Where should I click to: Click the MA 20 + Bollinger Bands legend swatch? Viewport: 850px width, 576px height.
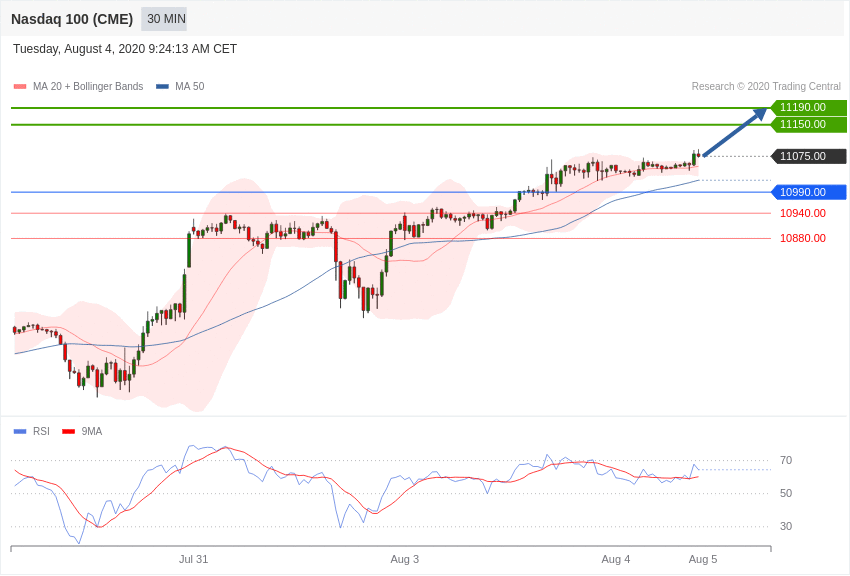click(x=20, y=87)
